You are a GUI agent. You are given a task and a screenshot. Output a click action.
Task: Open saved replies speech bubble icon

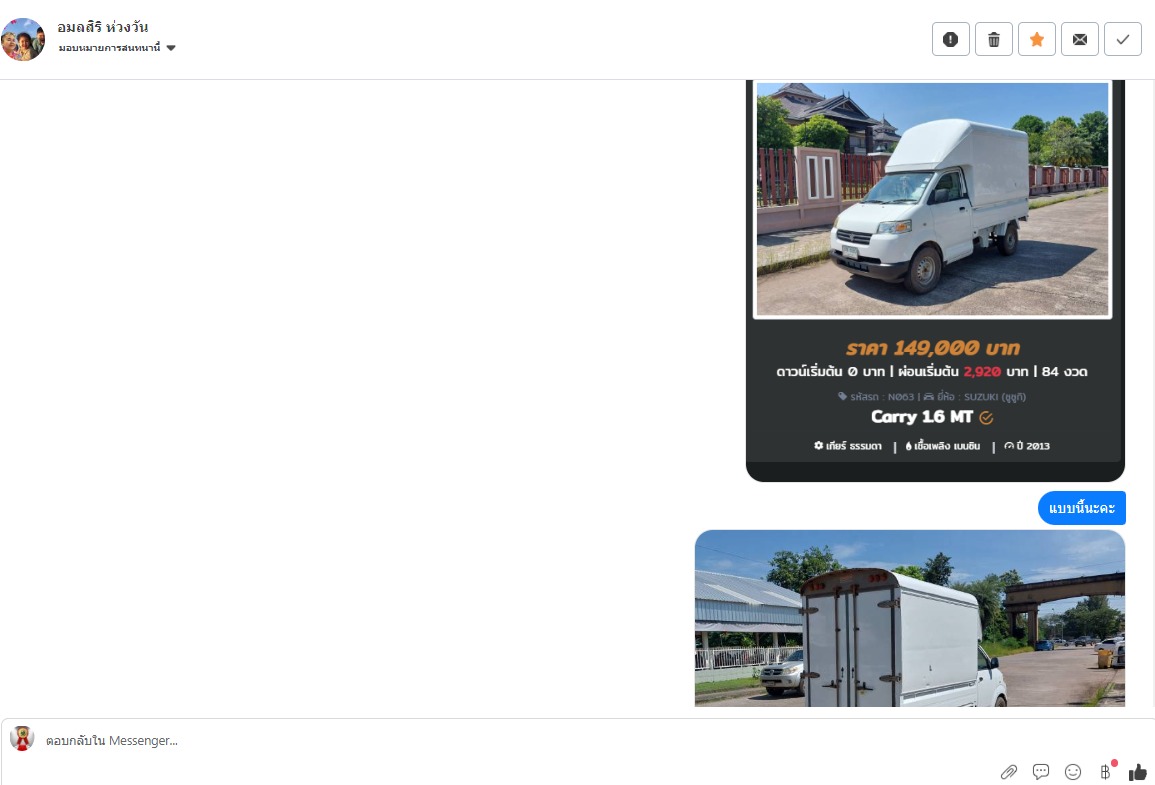coord(1041,772)
